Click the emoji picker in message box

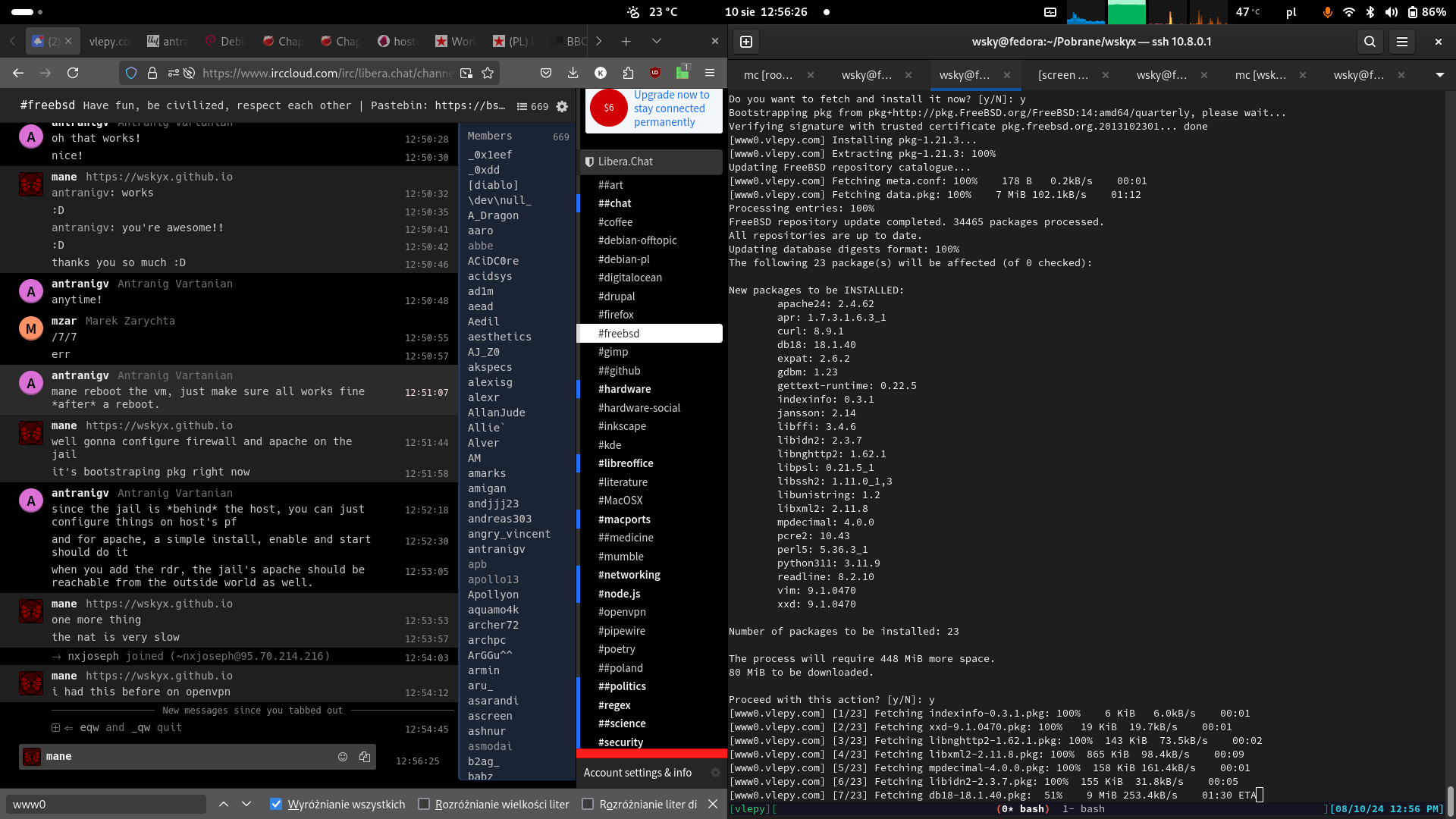click(x=343, y=757)
